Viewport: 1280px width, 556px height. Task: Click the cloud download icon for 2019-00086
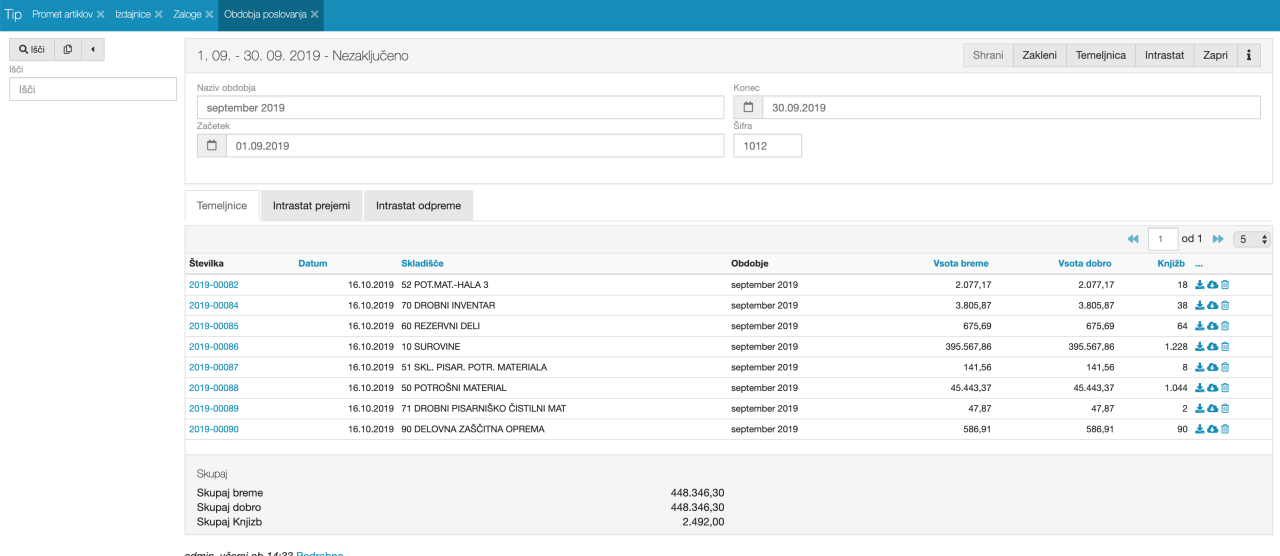click(1212, 347)
